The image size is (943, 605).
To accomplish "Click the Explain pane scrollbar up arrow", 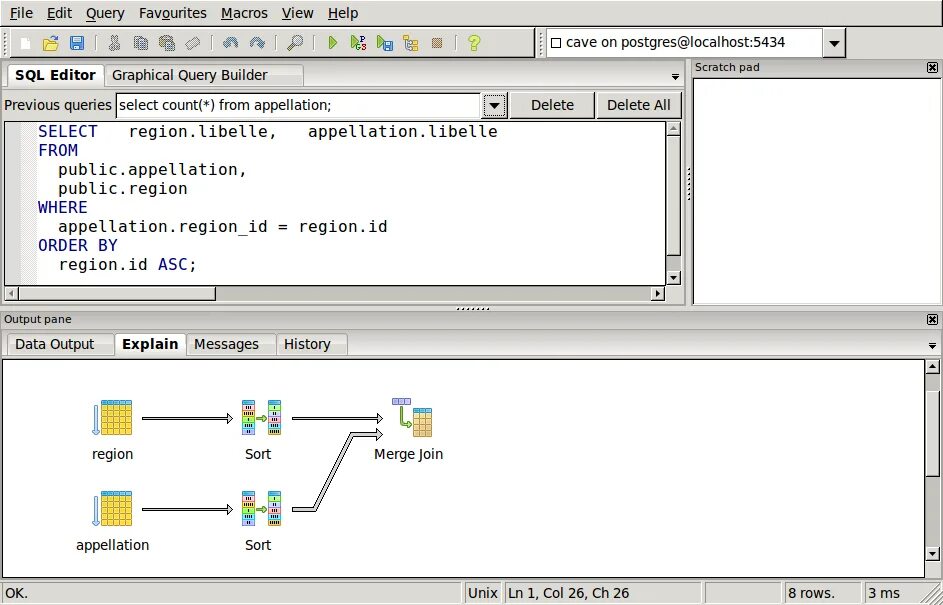I will click(932, 366).
